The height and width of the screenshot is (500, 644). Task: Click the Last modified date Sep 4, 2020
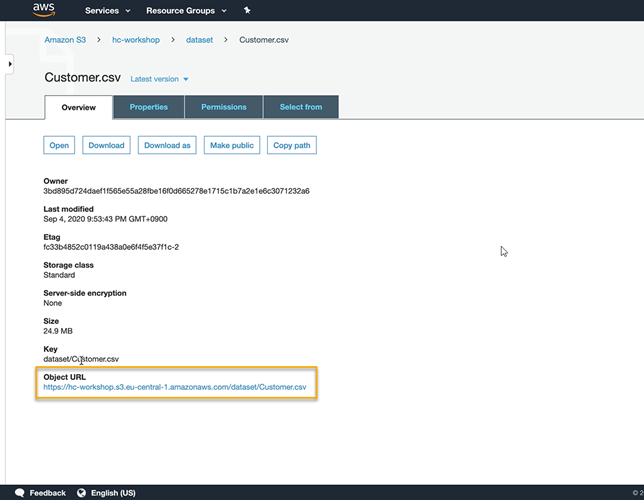[105, 219]
